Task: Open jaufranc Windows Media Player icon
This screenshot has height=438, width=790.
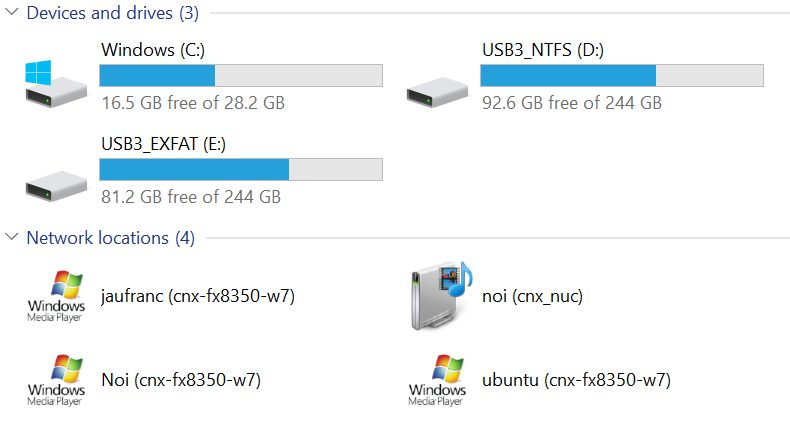Action: [x=56, y=296]
